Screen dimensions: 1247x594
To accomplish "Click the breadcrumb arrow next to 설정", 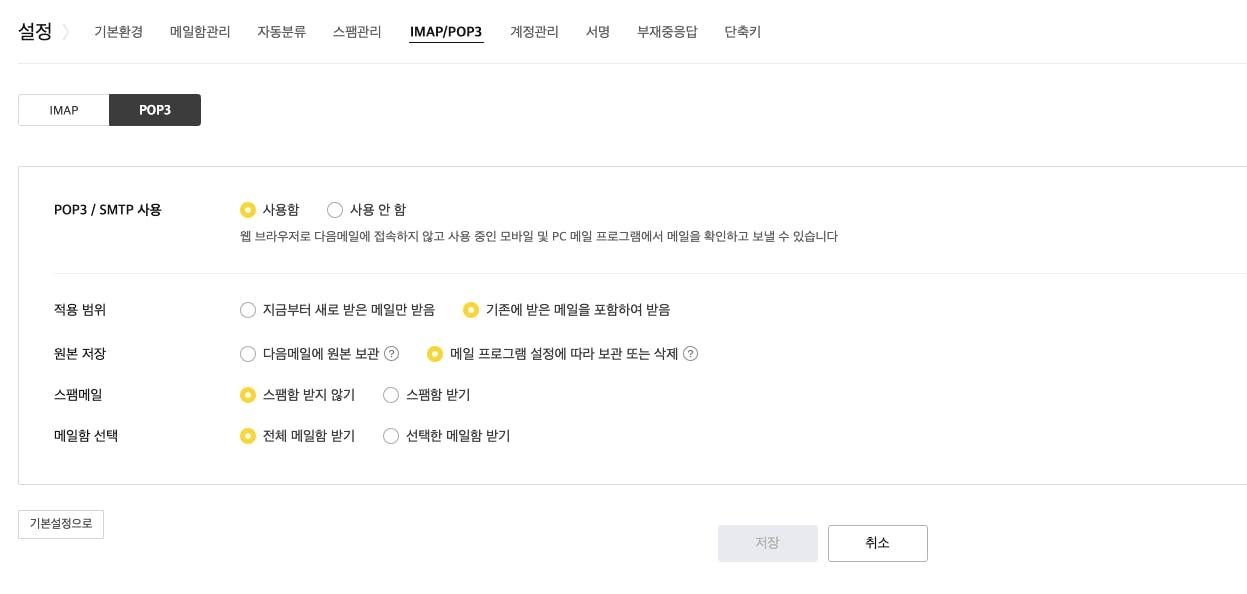I will (66, 32).
